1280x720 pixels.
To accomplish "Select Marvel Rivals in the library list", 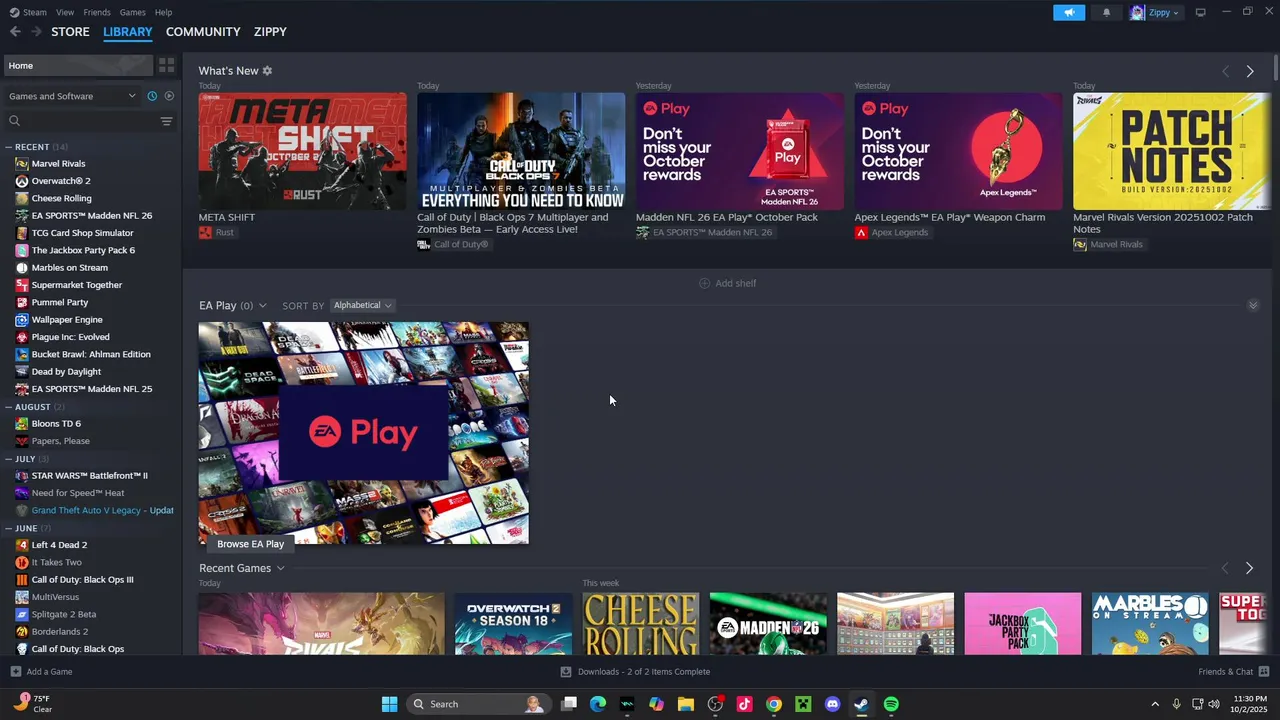I will [x=58, y=163].
